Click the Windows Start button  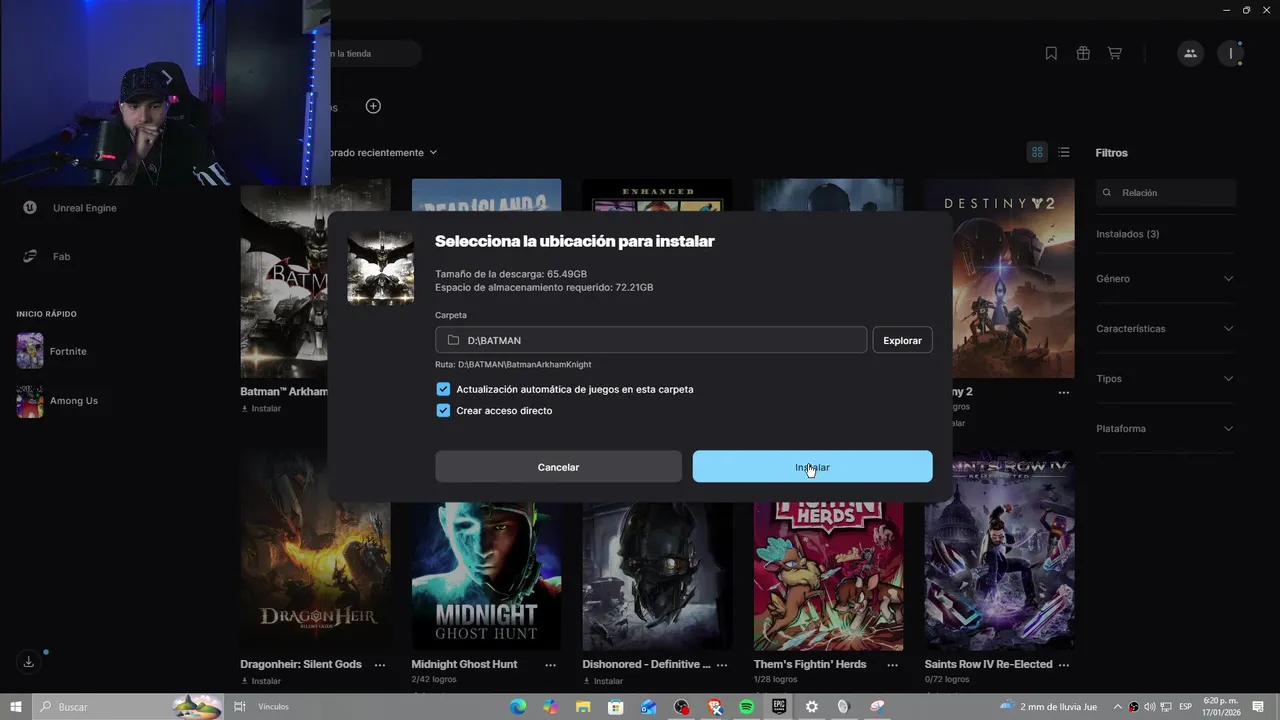[16, 707]
